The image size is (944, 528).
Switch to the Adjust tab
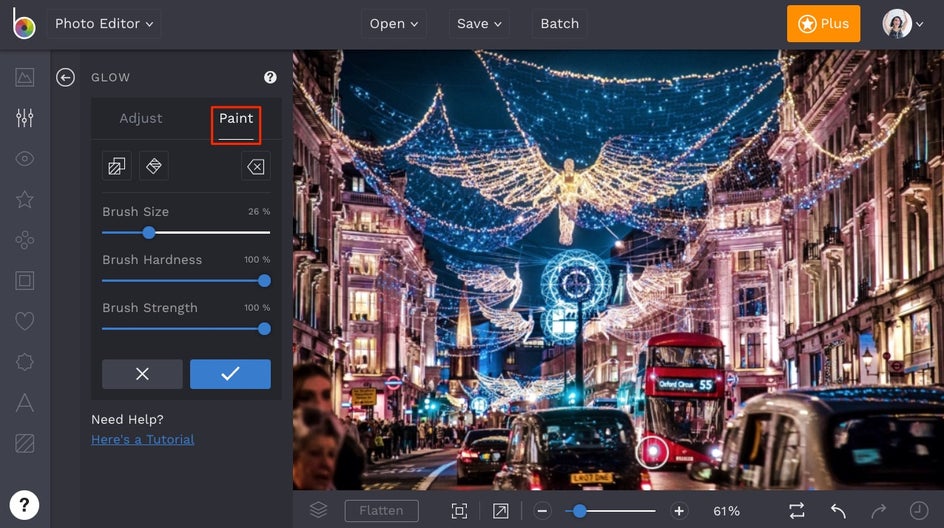coord(141,118)
